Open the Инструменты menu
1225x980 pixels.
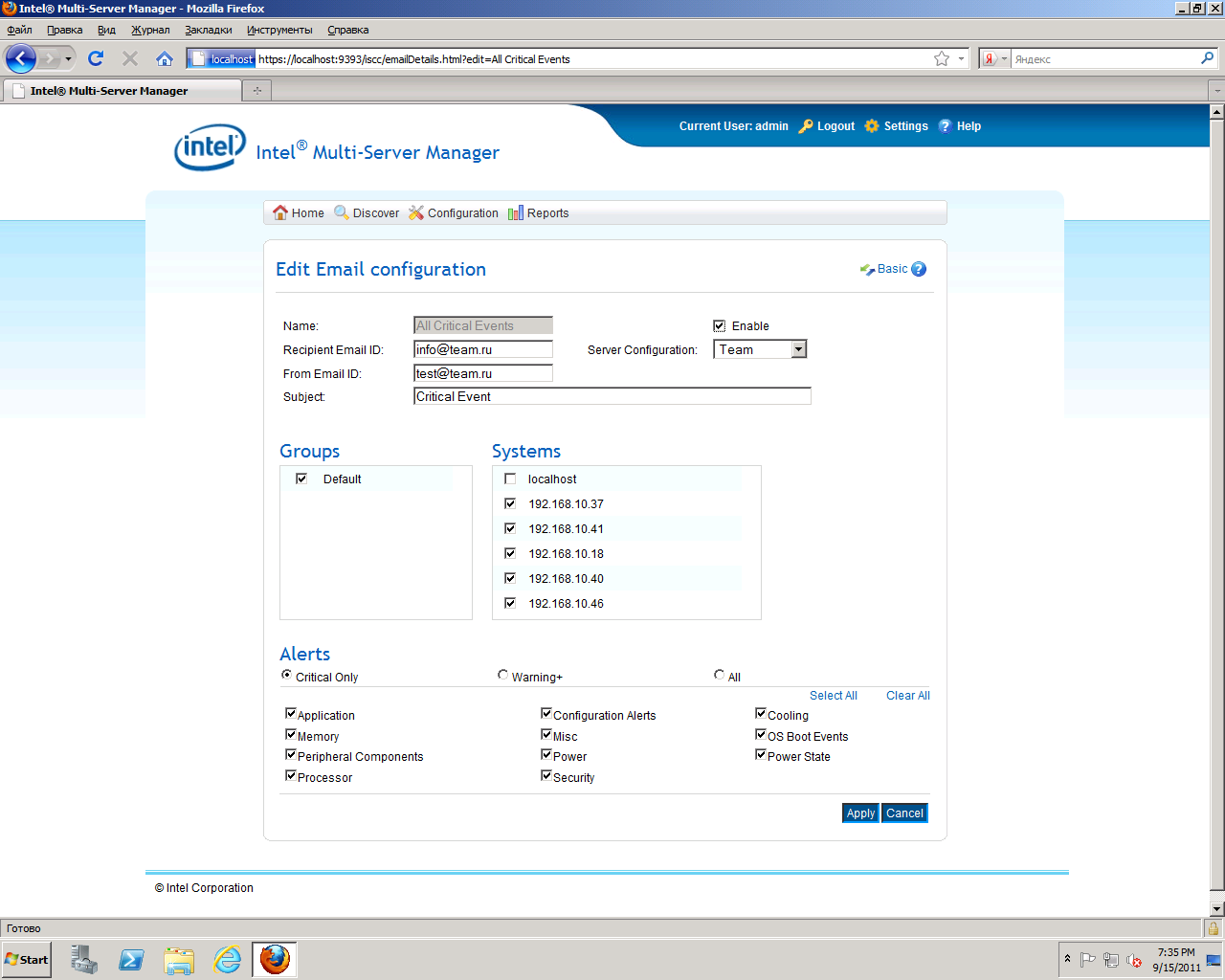pos(279,30)
